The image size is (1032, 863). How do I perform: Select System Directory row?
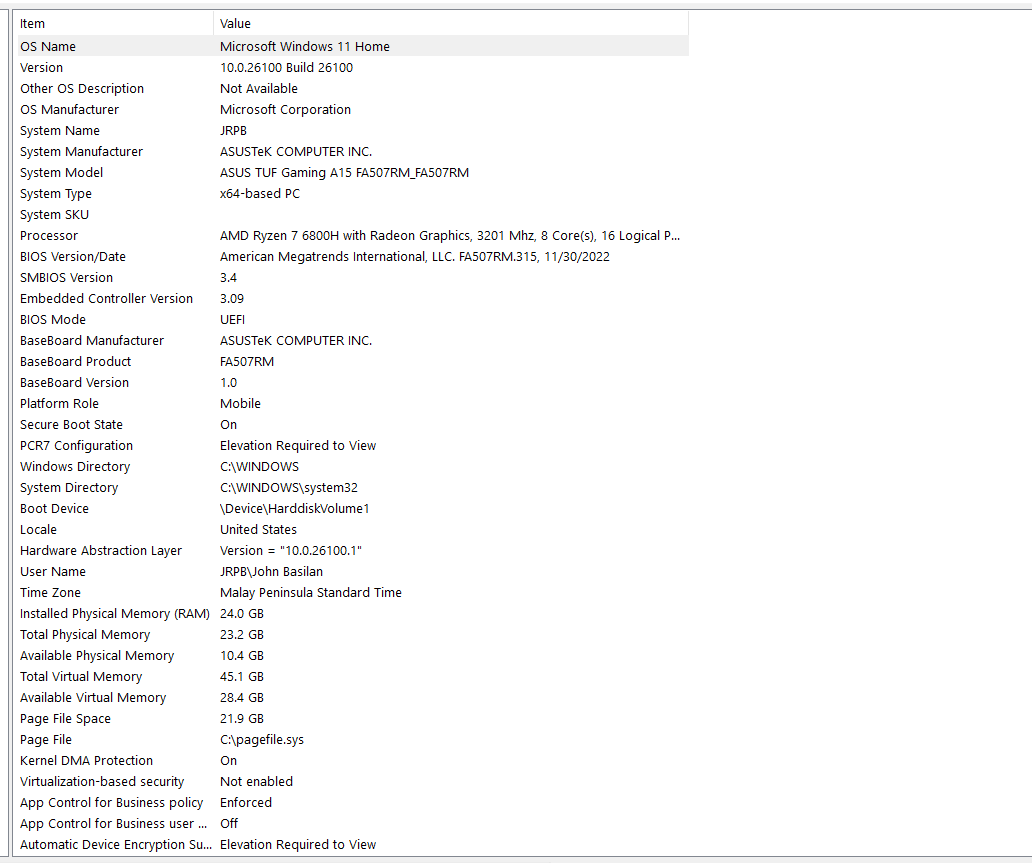click(351, 488)
